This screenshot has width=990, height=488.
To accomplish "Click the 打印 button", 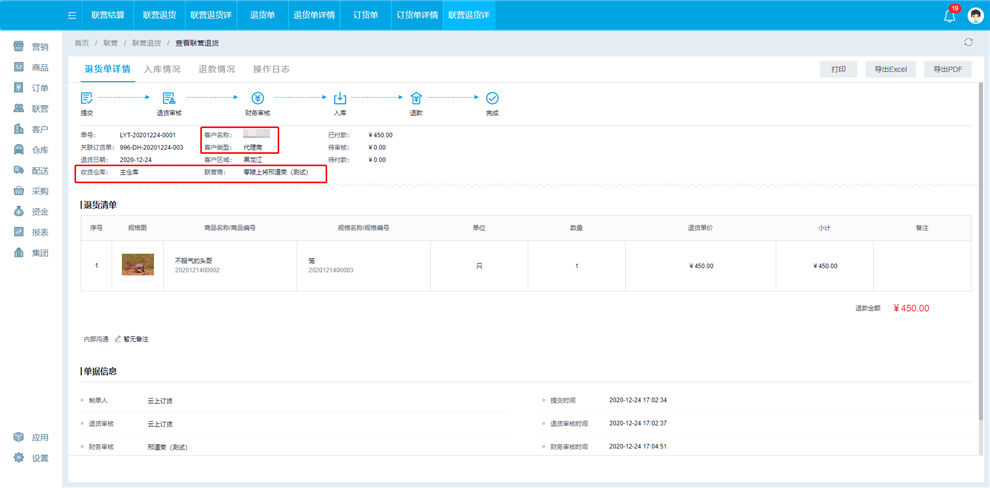I will coord(838,69).
